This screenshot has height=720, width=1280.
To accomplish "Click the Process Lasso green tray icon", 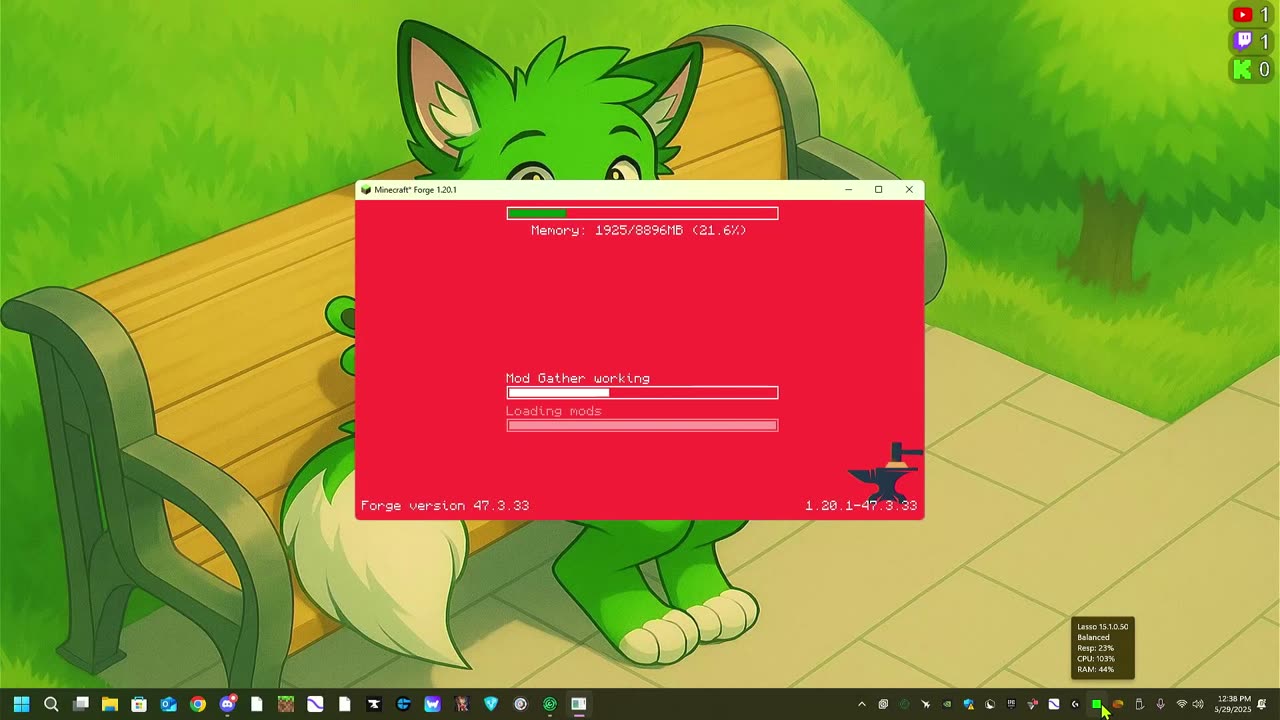I will point(1097,704).
